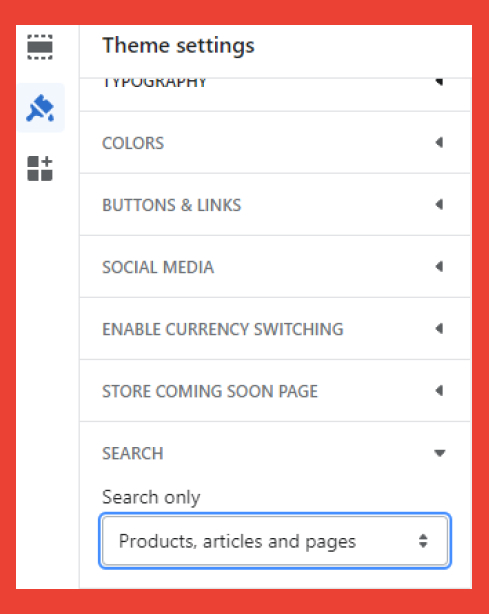Image resolution: width=489 pixels, height=614 pixels.
Task: Expand the Buttons & Links arrow
Action: click(439, 204)
